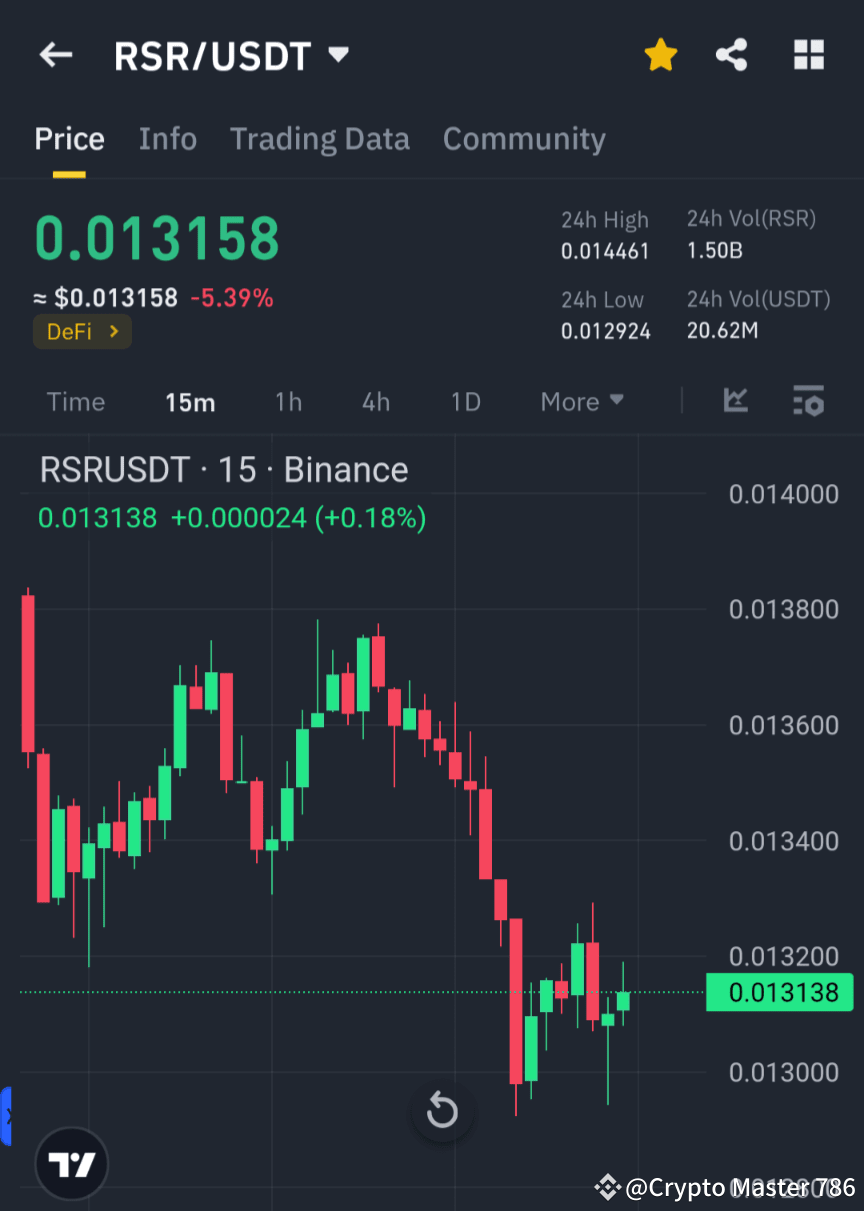Open the share options icon

731,55
